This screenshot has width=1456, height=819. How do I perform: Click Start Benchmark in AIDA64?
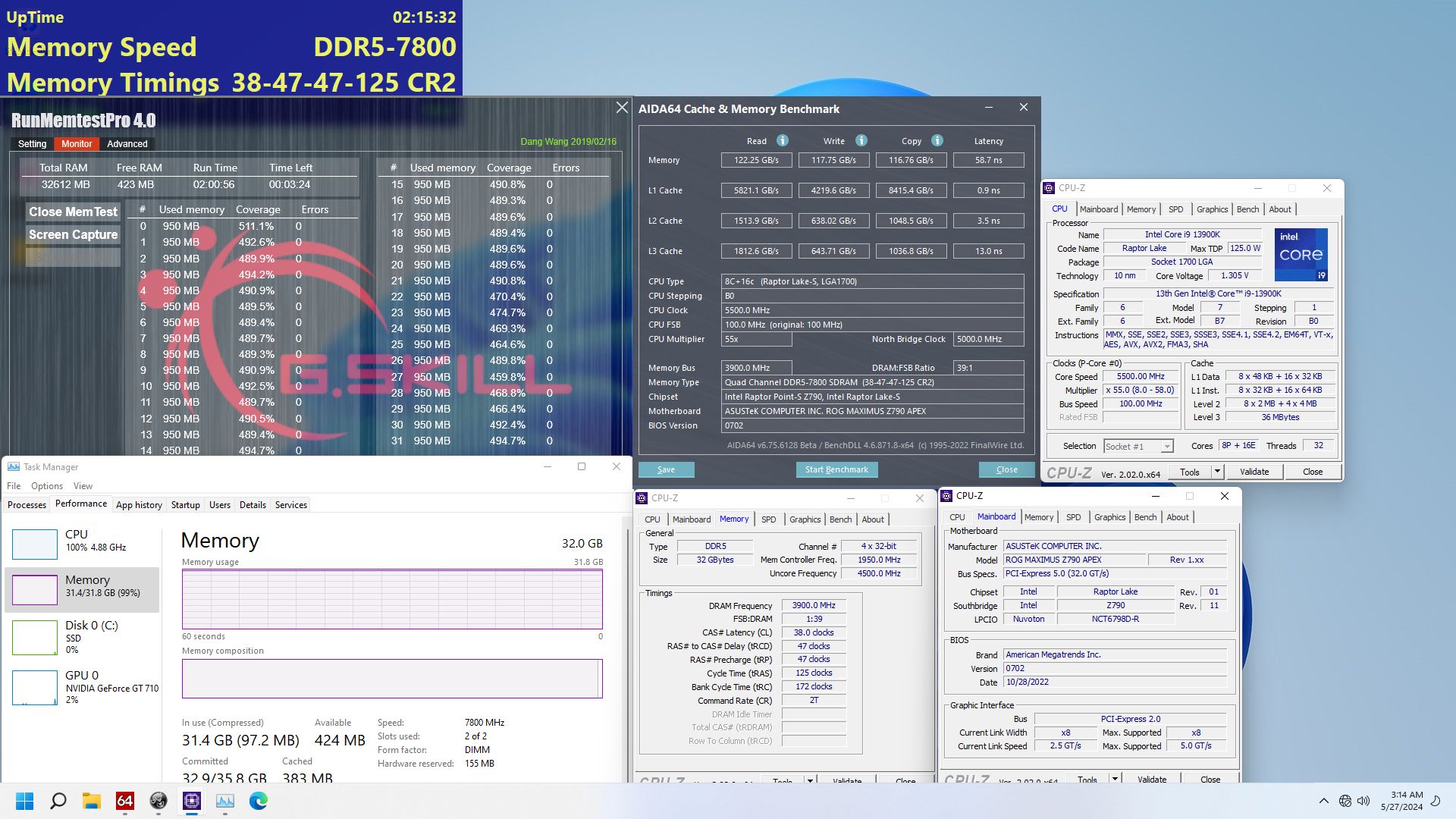tap(837, 469)
